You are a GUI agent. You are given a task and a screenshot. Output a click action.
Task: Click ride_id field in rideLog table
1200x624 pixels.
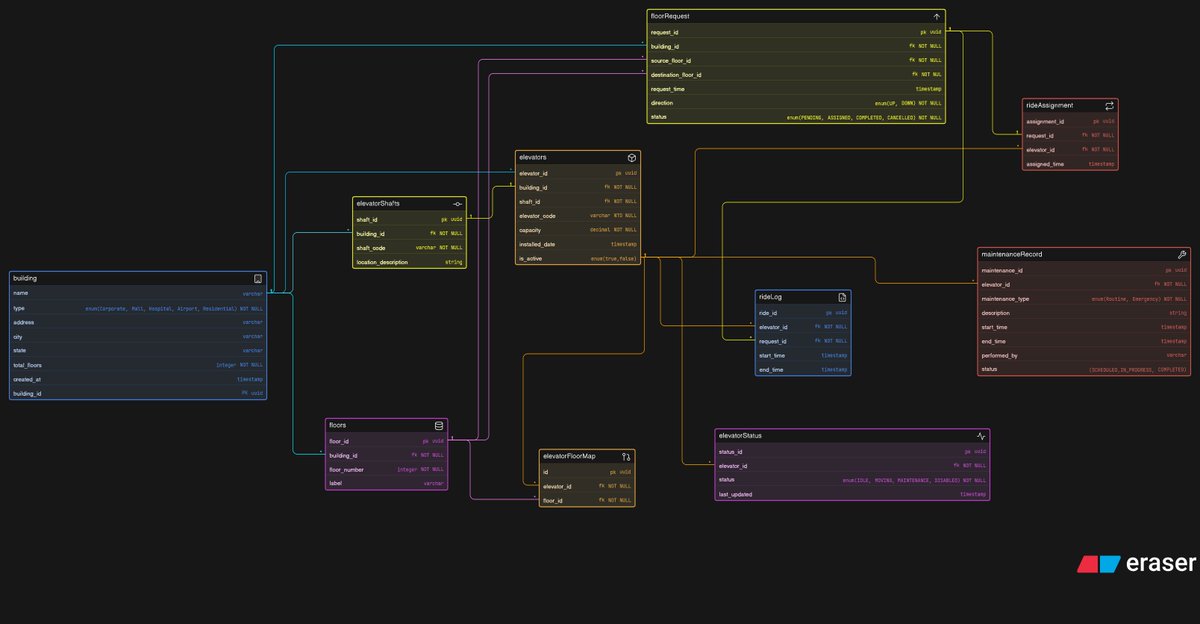coord(803,313)
